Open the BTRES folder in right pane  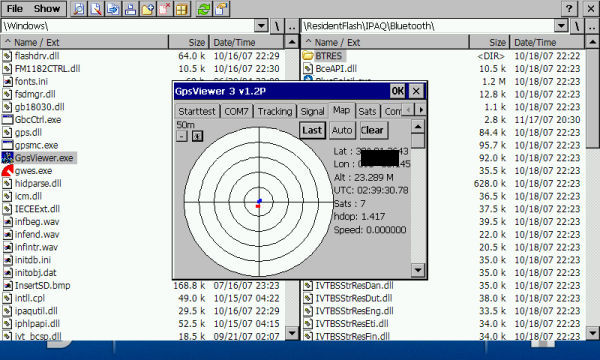328,56
